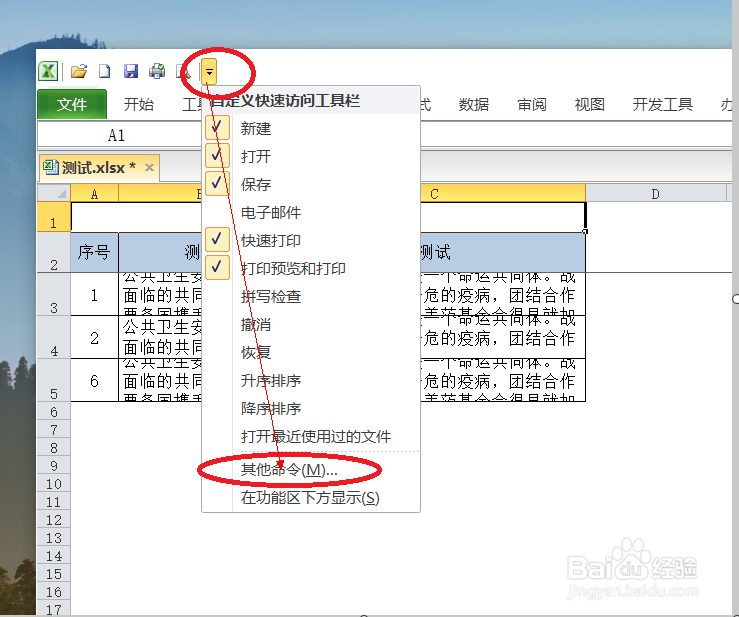The width and height of the screenshot is (739, 617).
Task: Click the 测试 header cell in column C
Action: [x=502, y=252]
